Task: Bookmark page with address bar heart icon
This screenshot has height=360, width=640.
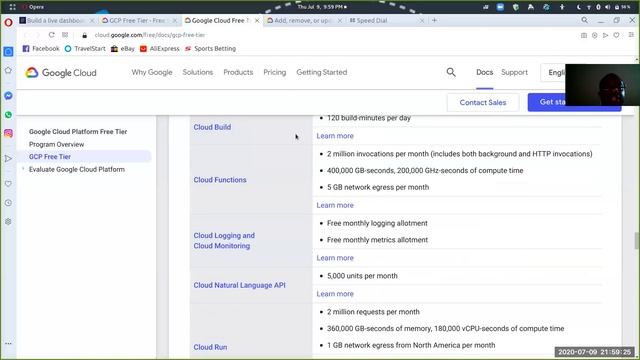Action: pos(616,36)
